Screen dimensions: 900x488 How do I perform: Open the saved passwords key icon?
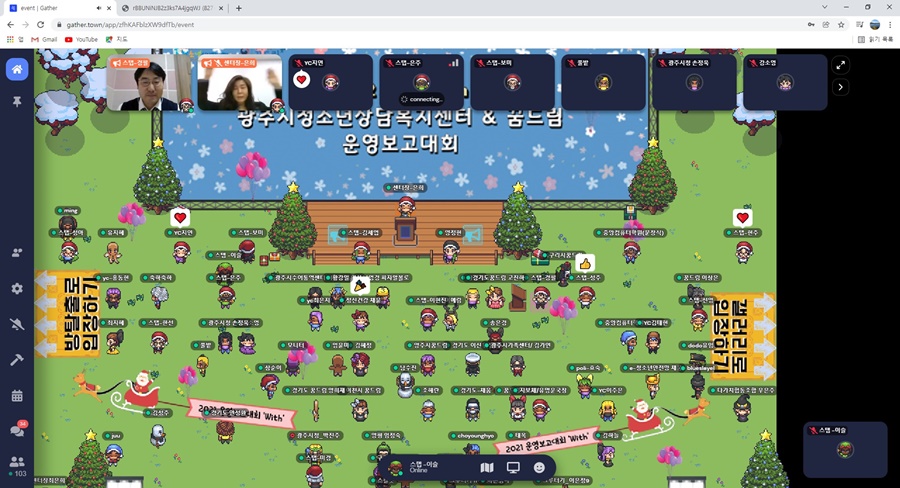[x=811, y=25]
